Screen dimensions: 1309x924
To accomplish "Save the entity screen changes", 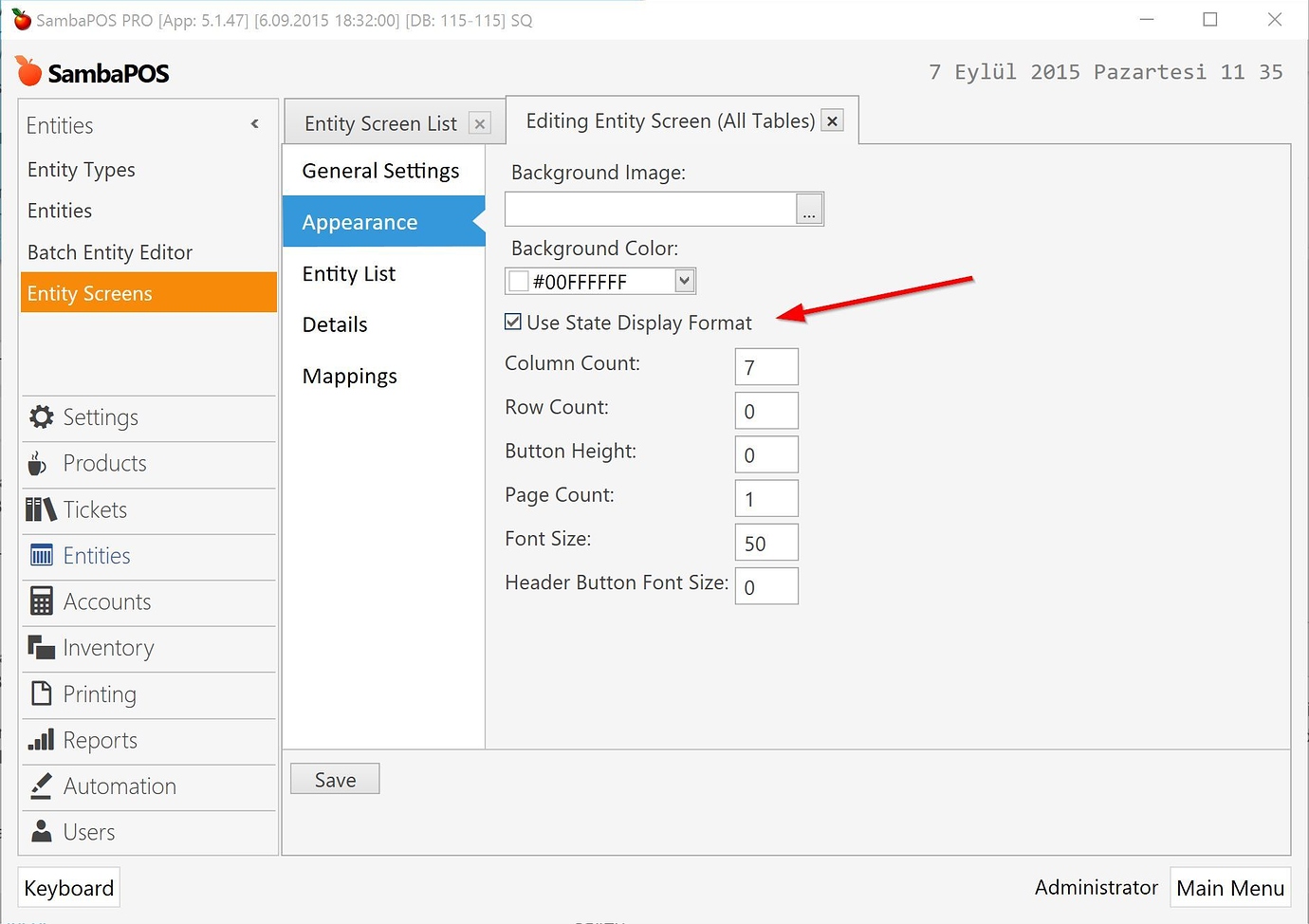I will [334, 778].
